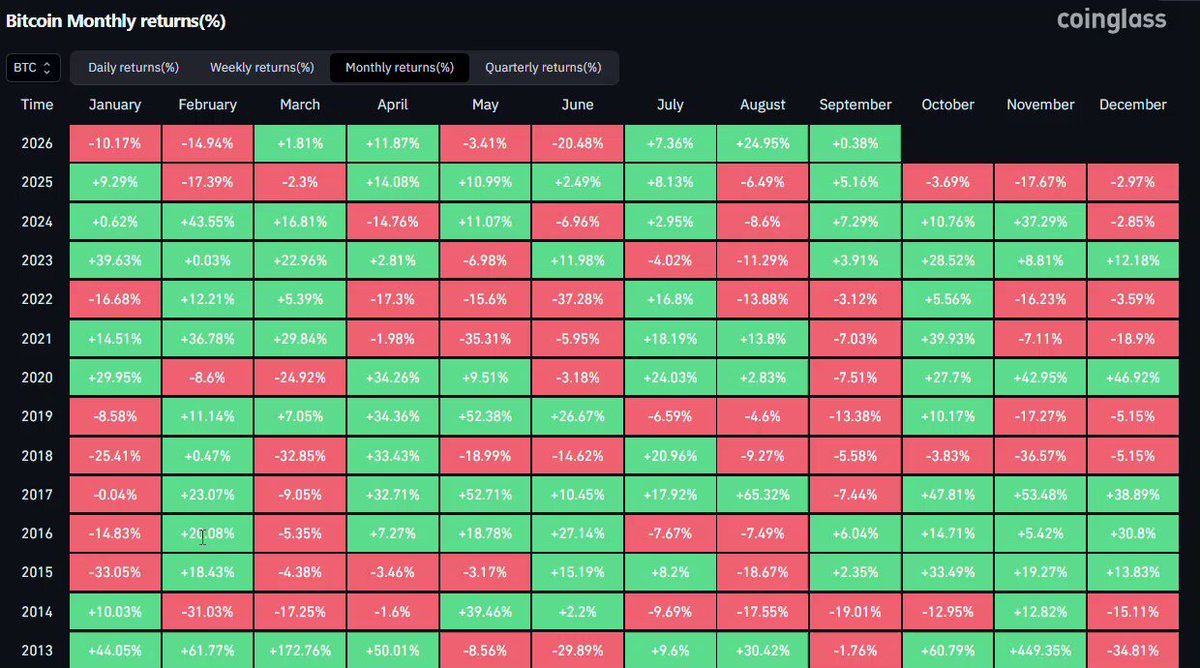Screen dimensions: 1200x668
Task: Click the 2023 October cell showing +28.52%
Action: 948,260
